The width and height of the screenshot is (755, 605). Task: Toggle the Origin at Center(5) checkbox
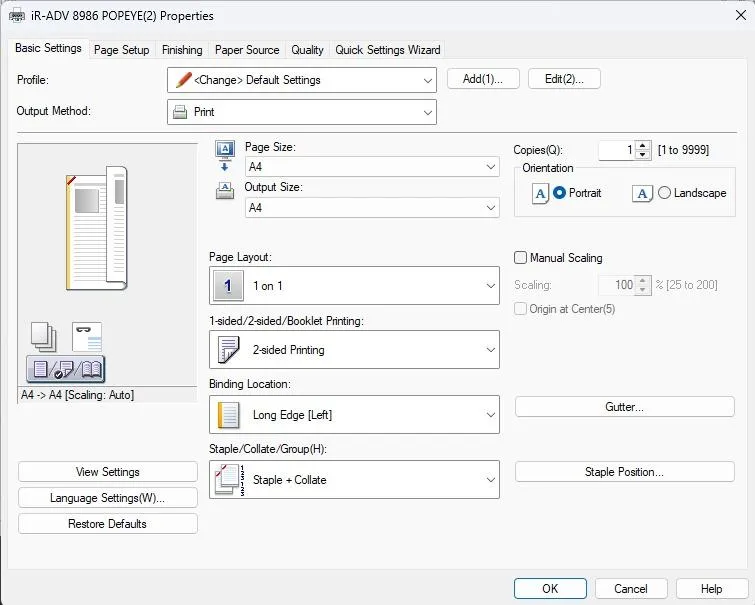521,309
